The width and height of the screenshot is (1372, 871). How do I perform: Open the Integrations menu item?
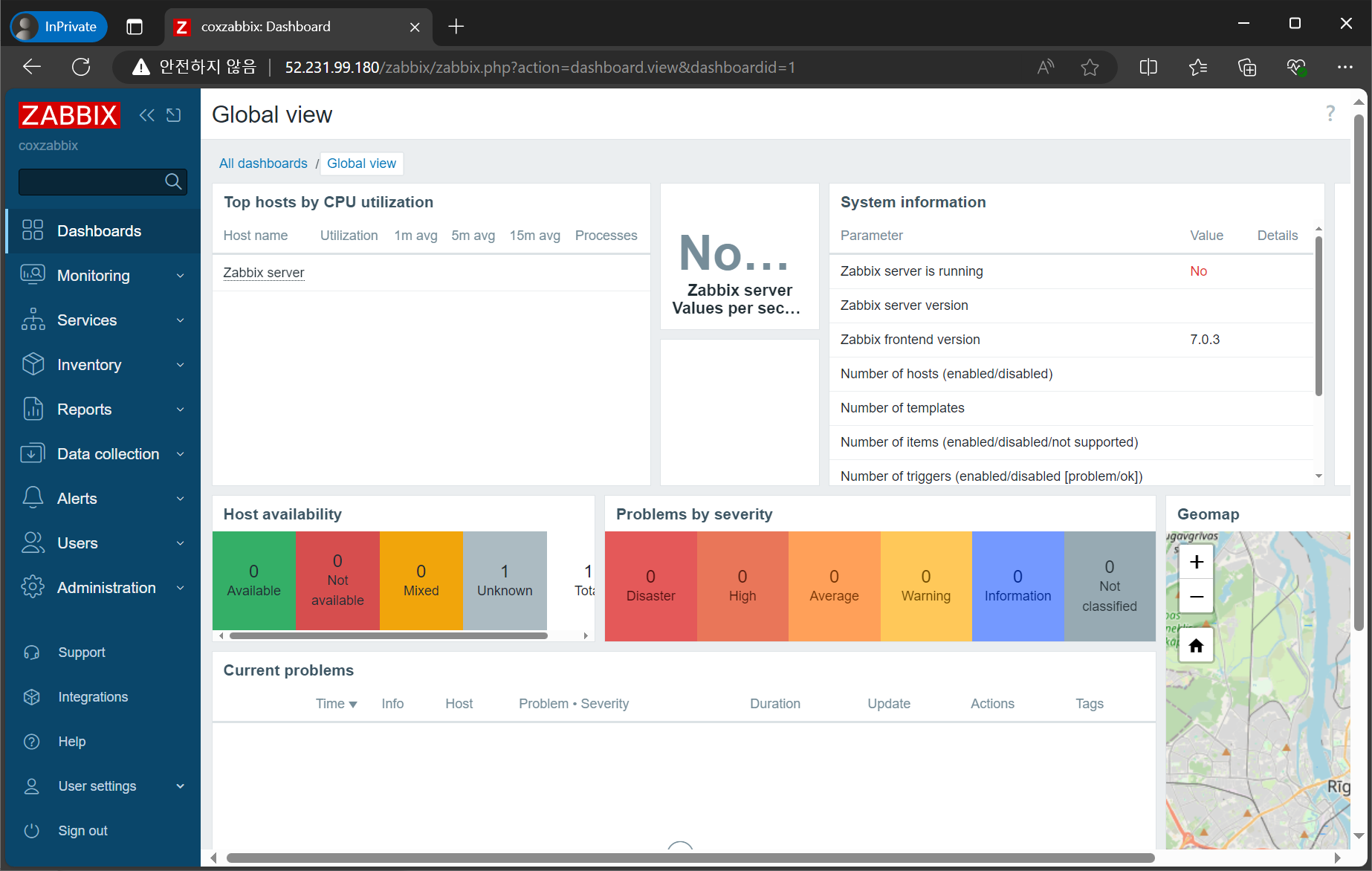point(103,697)
